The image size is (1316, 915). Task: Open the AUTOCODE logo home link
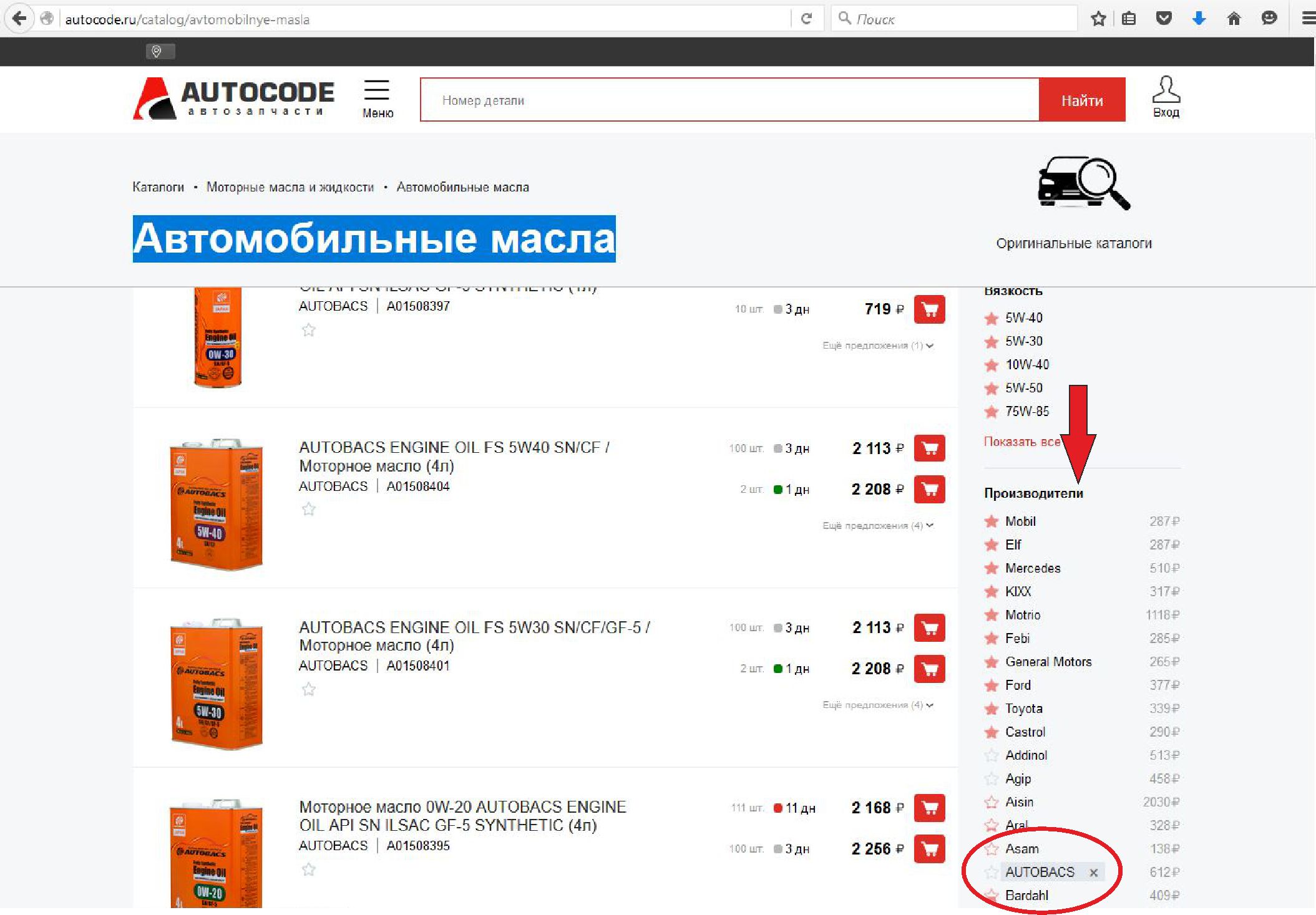coord(234,98)
